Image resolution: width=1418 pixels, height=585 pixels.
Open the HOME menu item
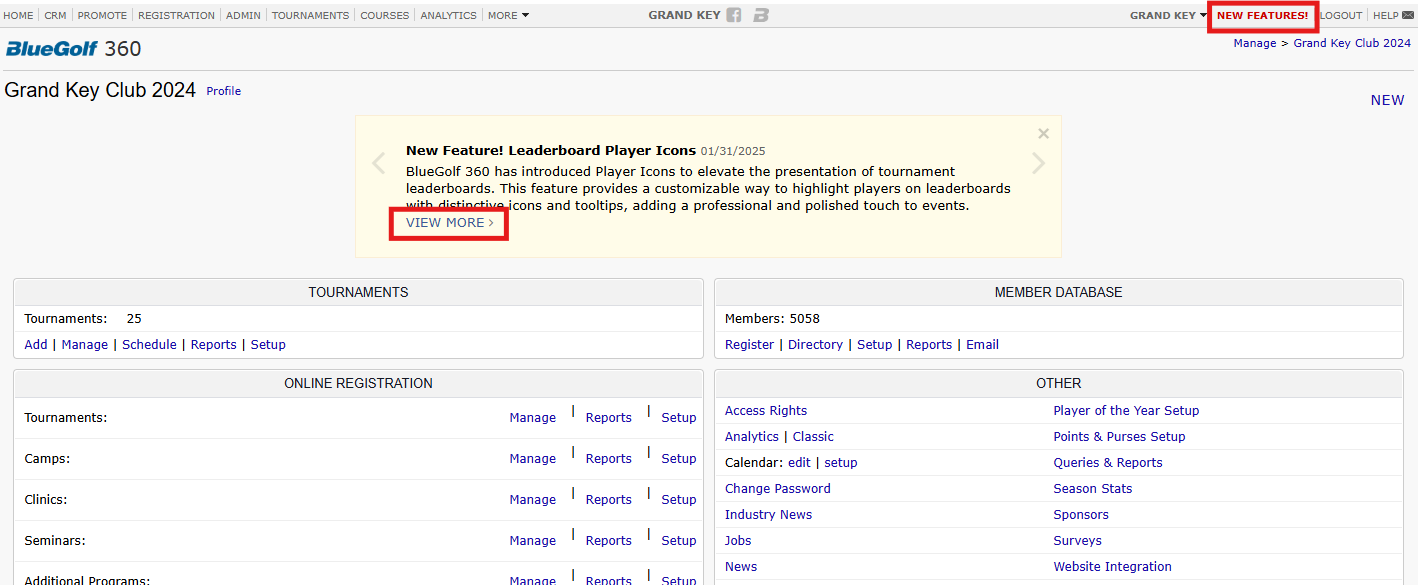coord(18,16)
